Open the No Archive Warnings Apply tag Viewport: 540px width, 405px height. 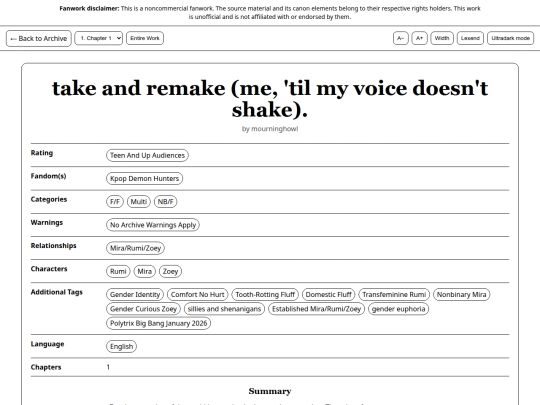click(x=153, y=225)
